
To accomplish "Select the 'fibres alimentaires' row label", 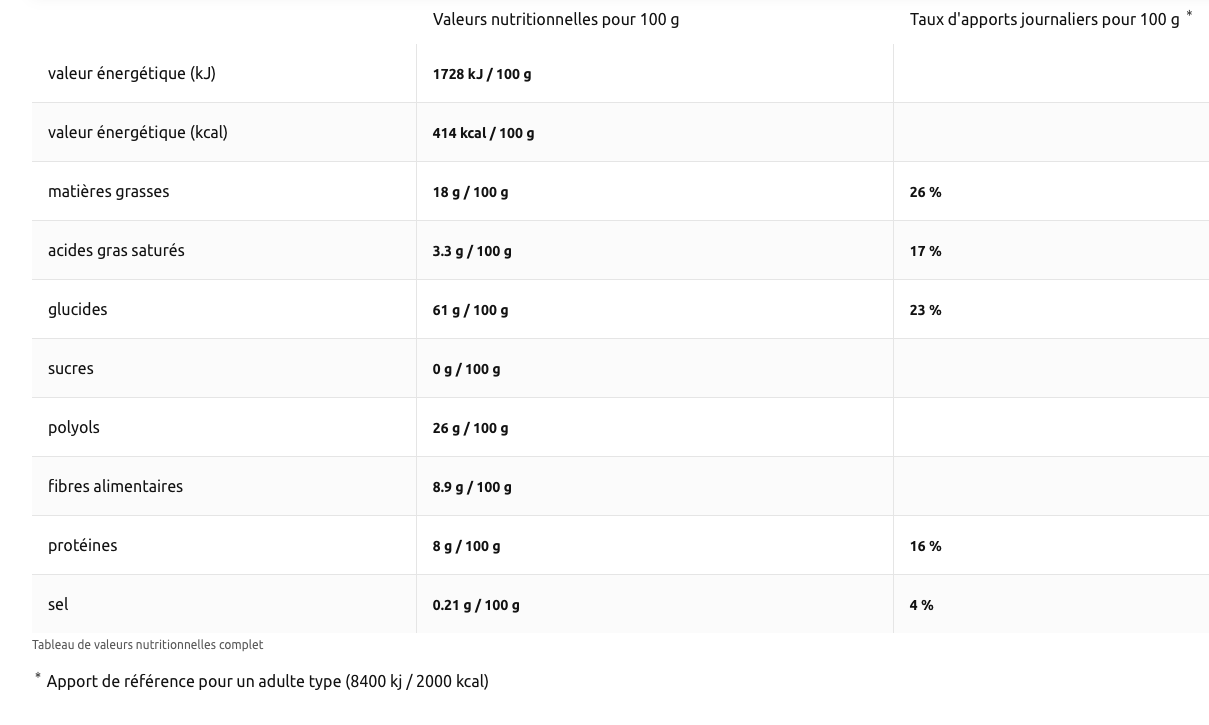I will [x=115, y=486].
